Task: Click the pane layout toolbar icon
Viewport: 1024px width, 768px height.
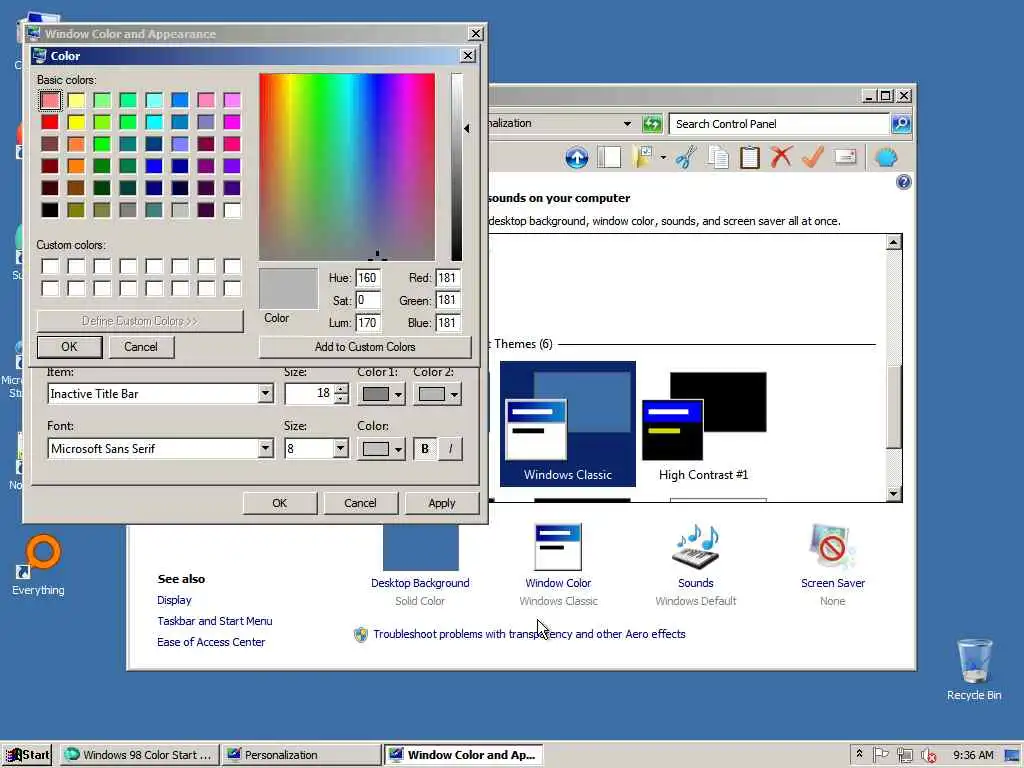Action: click(609, 157)
